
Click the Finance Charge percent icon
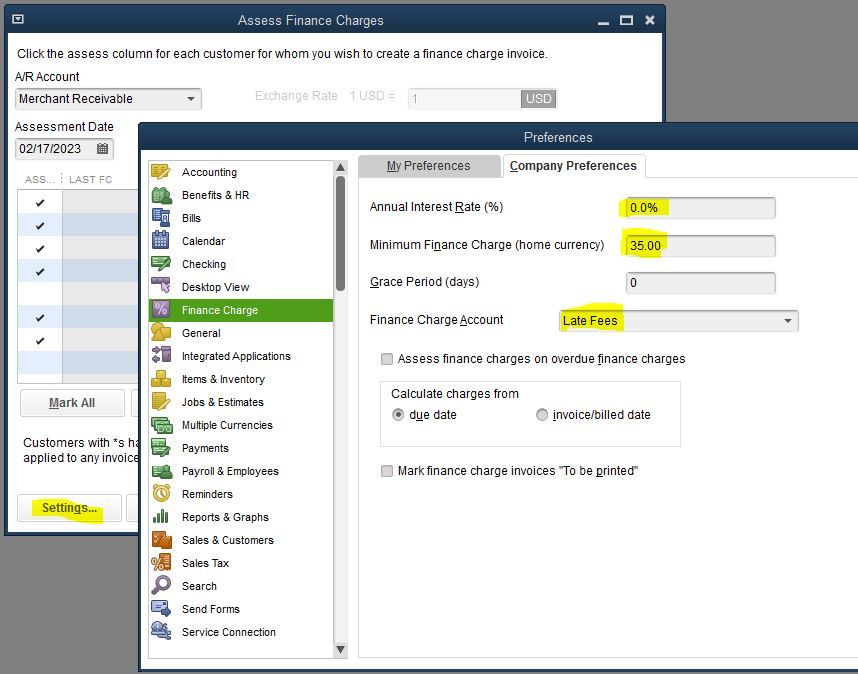(161, 310)
